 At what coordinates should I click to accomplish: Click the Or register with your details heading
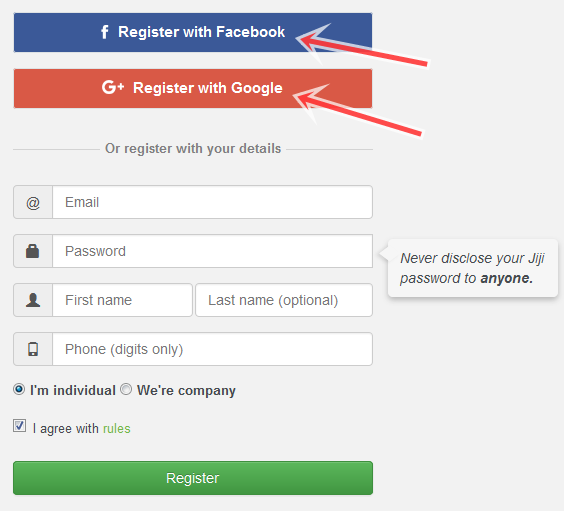[193, 149]
